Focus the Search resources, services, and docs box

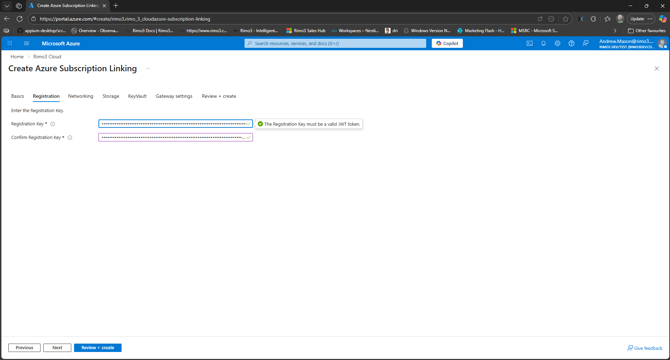pyautogui.click(x=335, y=43)
